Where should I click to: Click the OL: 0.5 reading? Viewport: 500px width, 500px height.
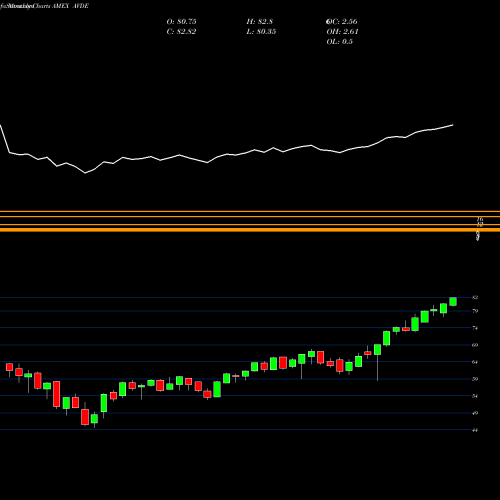click(340, 42)
